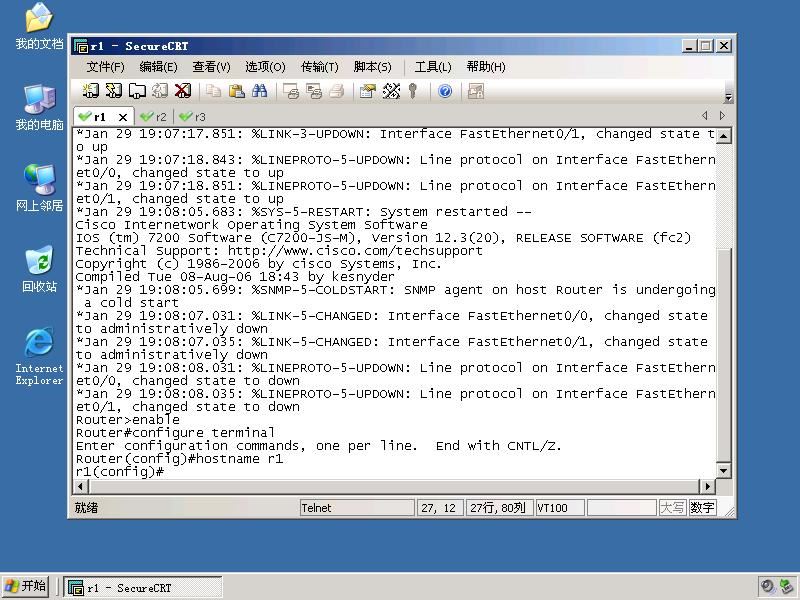Click the 大写 caps lock indicator
The width and height of the screenshot is (800, 600).
click(672, 508)
